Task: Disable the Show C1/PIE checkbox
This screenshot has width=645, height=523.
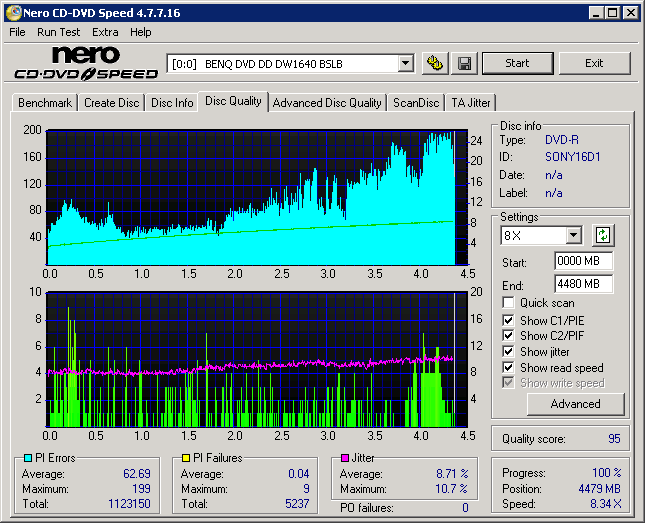Action: pos(509,320)
